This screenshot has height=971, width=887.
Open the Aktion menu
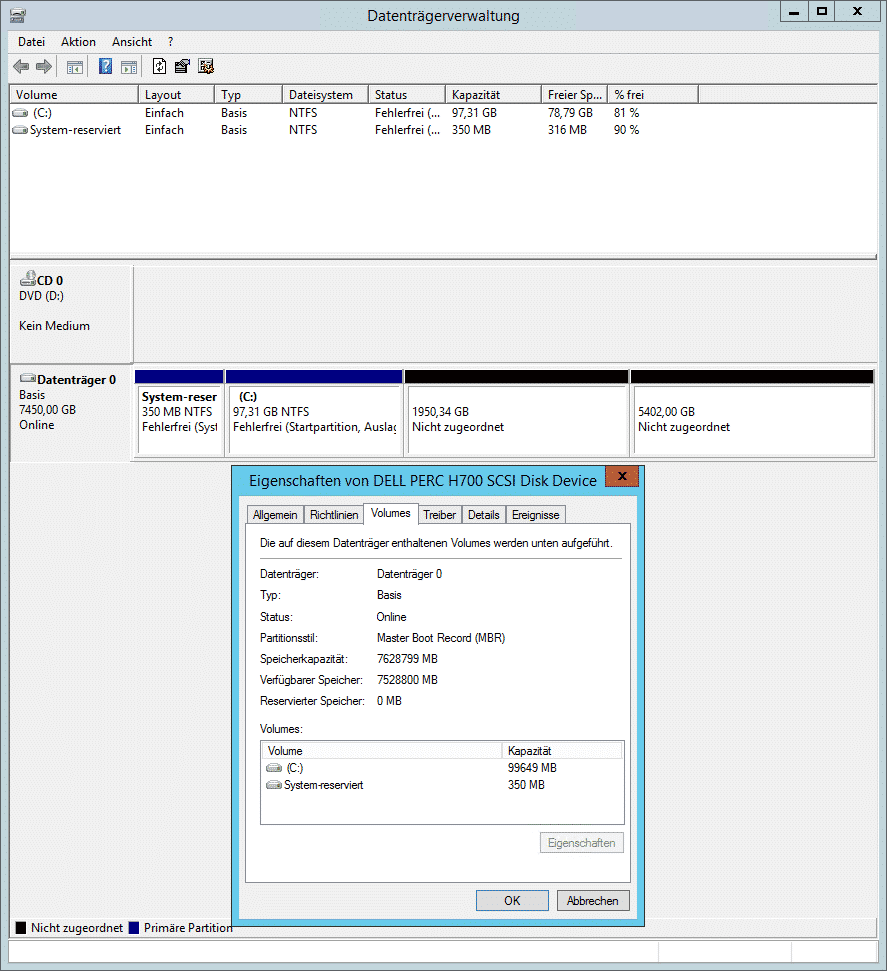click(x=78, y=41)
